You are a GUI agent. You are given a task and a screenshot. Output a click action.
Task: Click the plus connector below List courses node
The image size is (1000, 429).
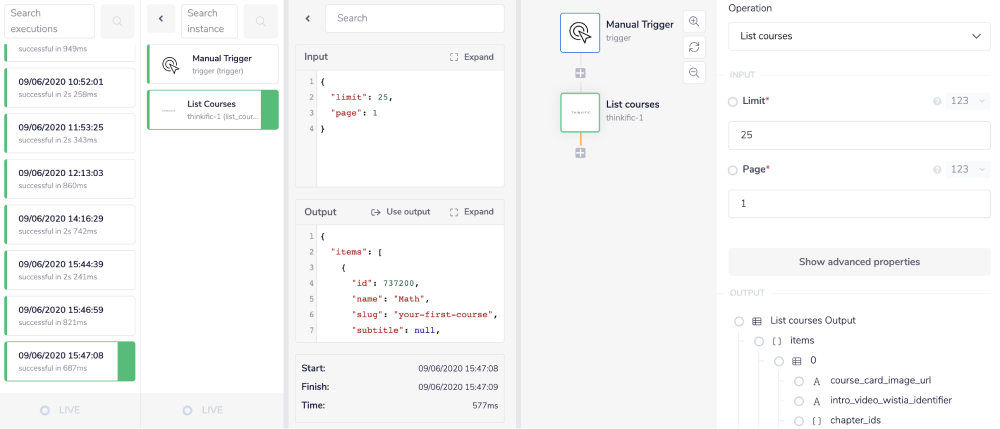pyautogui.click(x=580, y=153)
